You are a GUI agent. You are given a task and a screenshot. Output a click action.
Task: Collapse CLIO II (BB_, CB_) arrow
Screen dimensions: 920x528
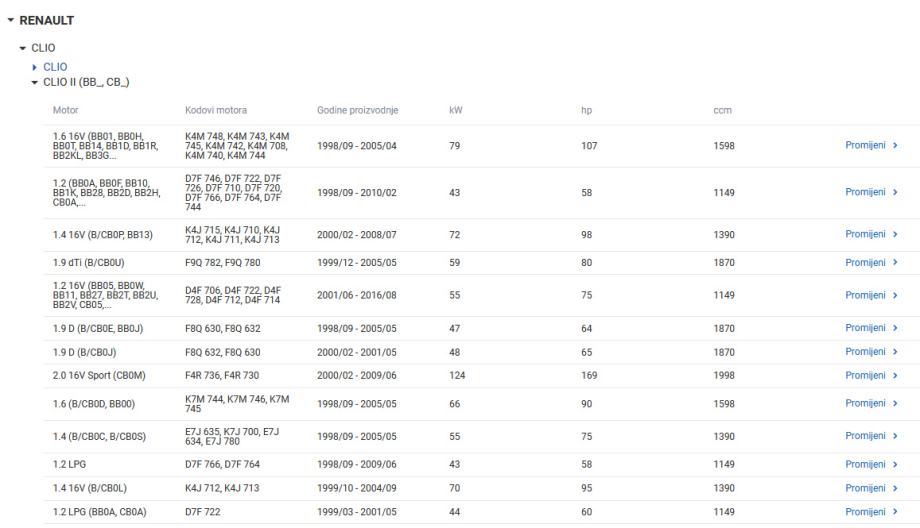[x=35, y=83]
